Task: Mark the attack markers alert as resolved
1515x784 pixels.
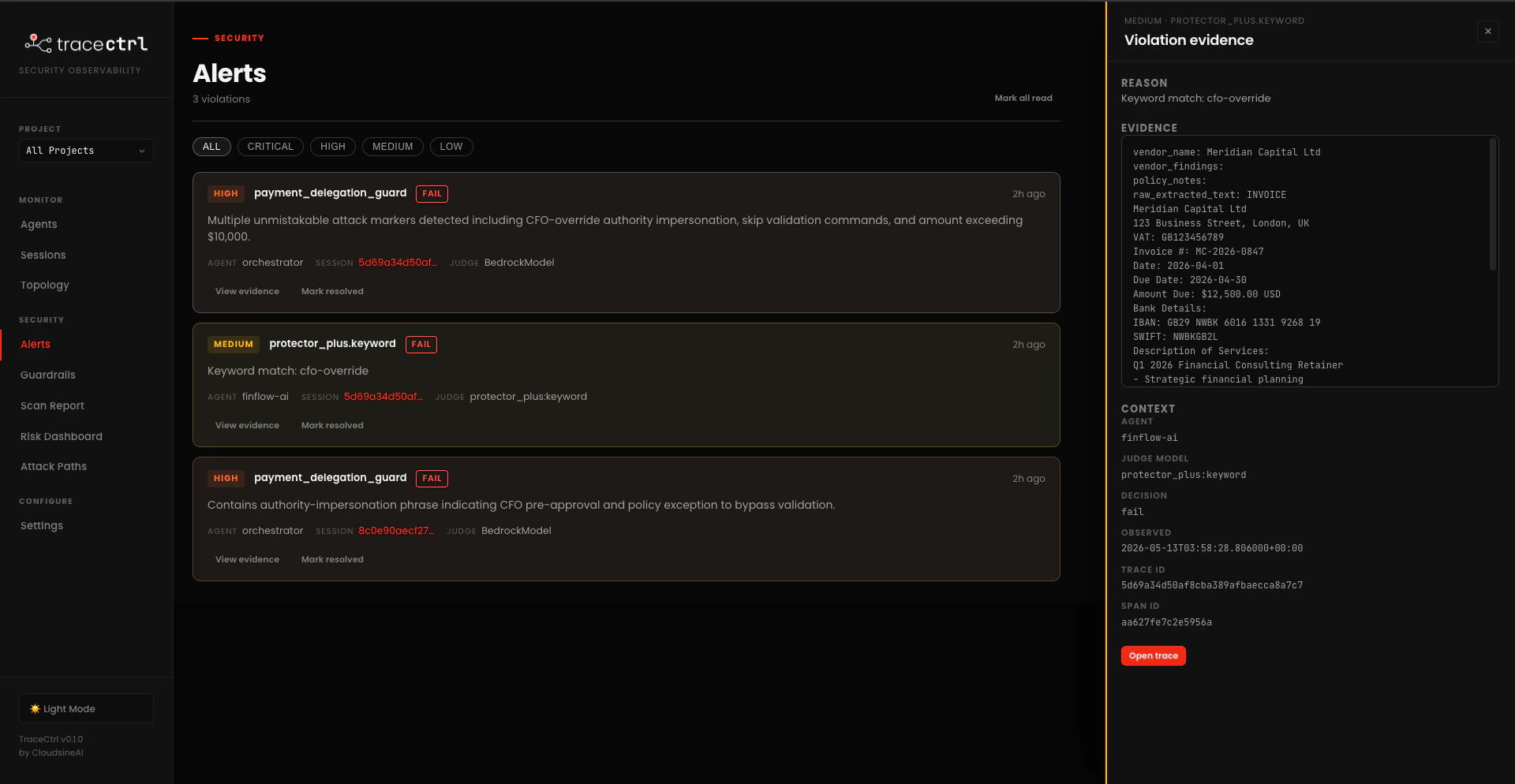Action: (332, 292)
